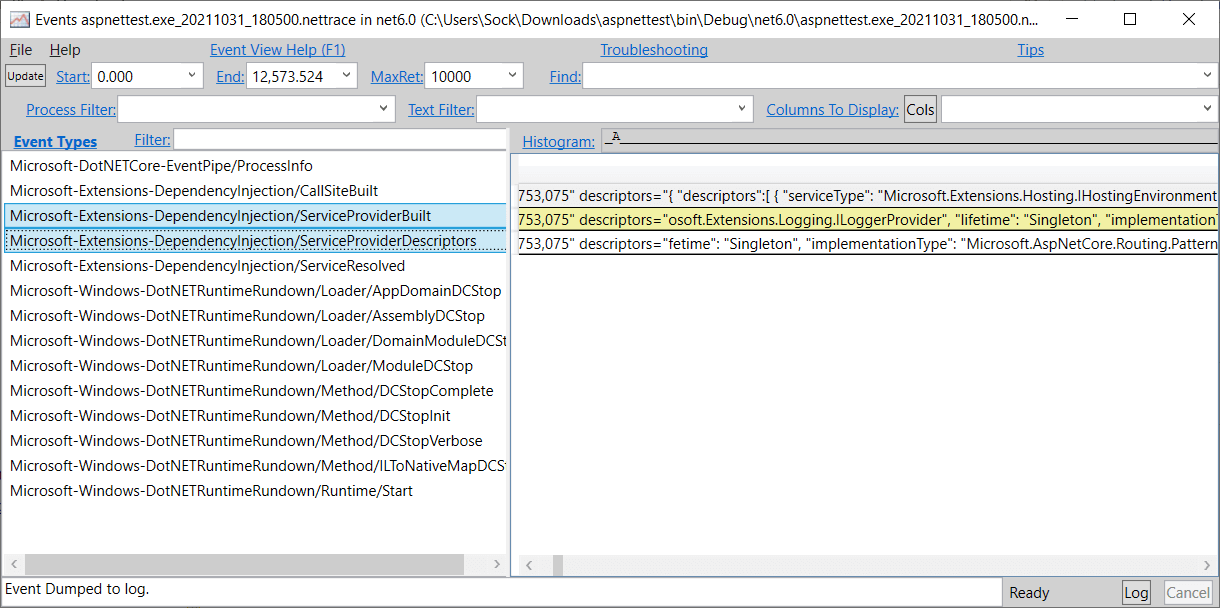Focus the Text Filter input

[x=605, y=110]
